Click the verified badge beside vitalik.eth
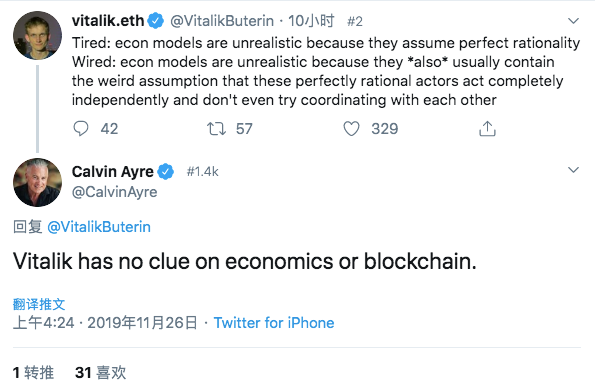595x389 pixels. click(155, 21)
